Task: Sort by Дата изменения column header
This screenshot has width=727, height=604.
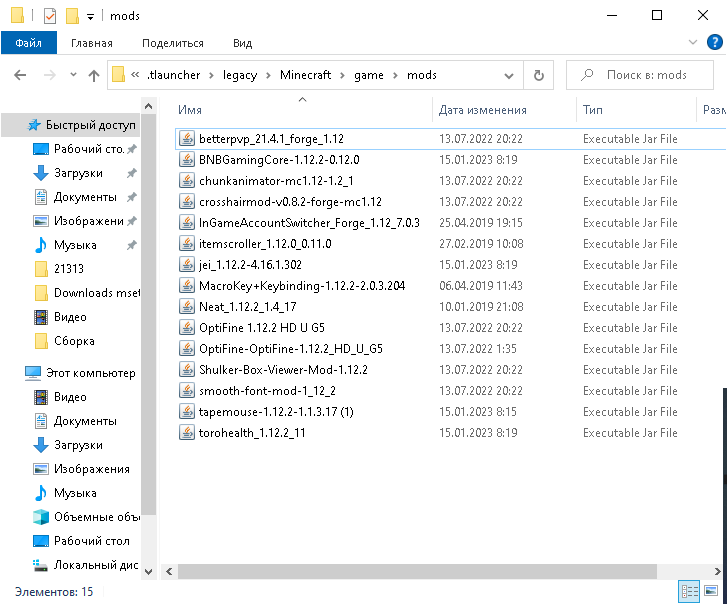Action: pyautogui.click(x=482, y=110)
